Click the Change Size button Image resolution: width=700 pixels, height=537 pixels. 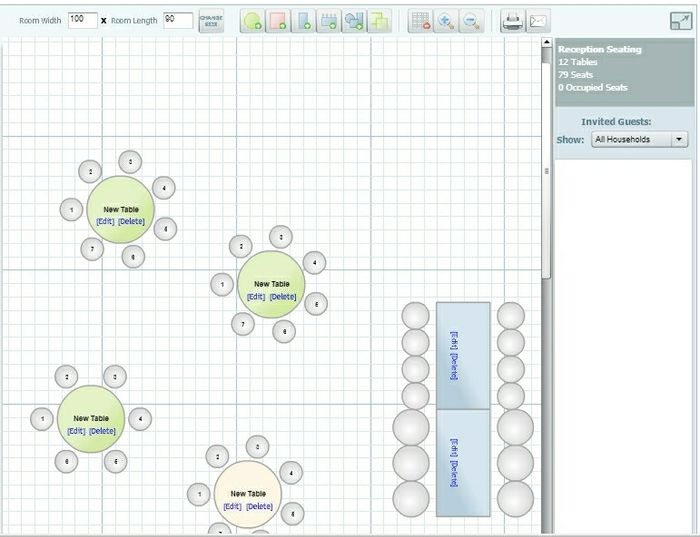tap(211, 21)
